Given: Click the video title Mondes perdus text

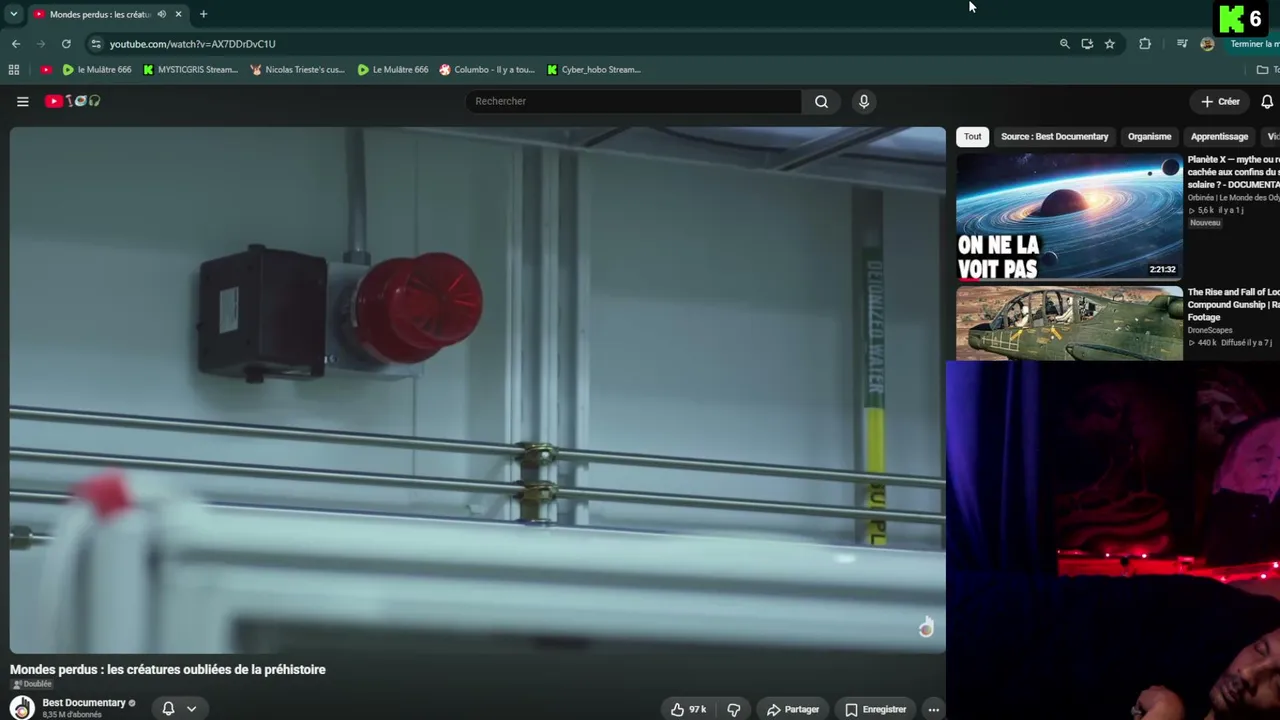Looking at the screenshot, I should point(168,669).
